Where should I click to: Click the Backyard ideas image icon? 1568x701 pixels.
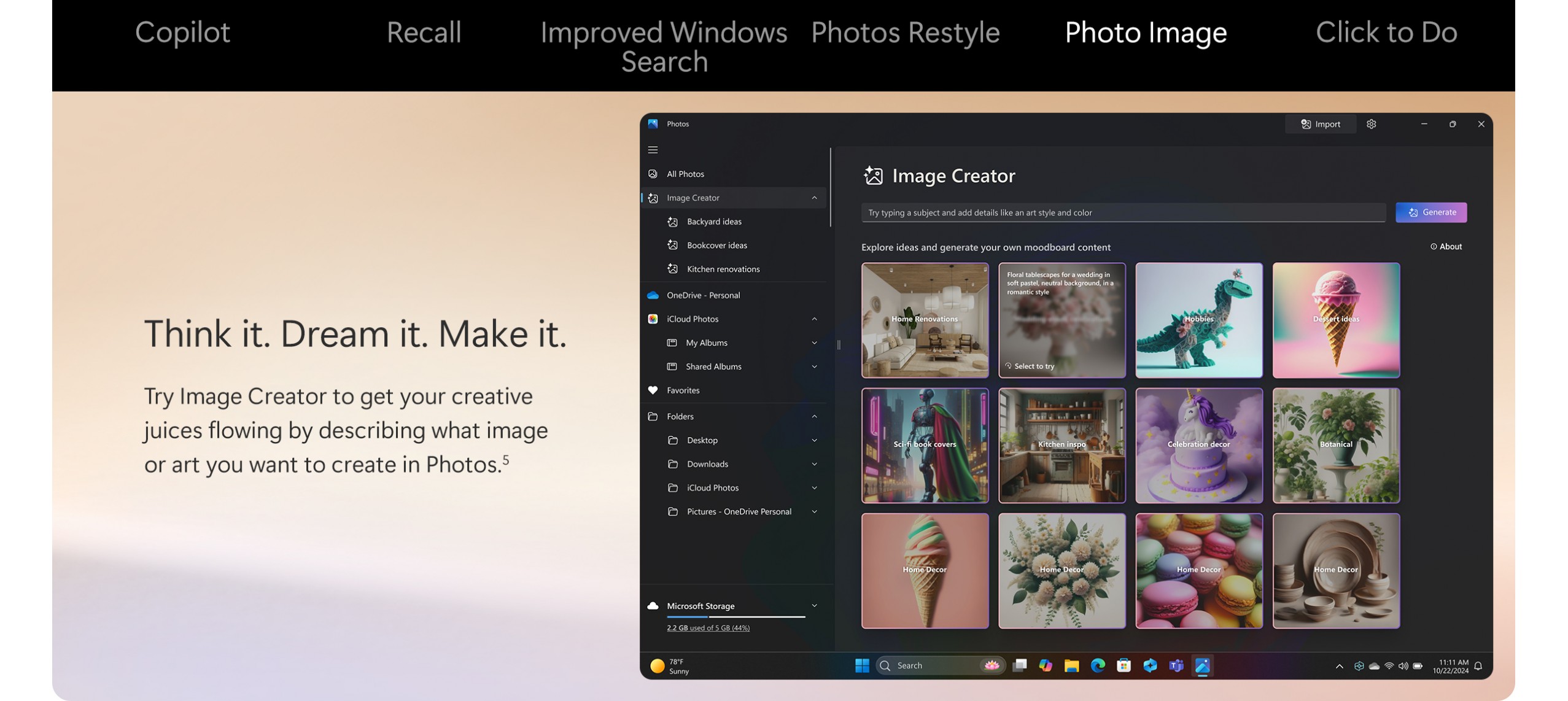[673, 222]
